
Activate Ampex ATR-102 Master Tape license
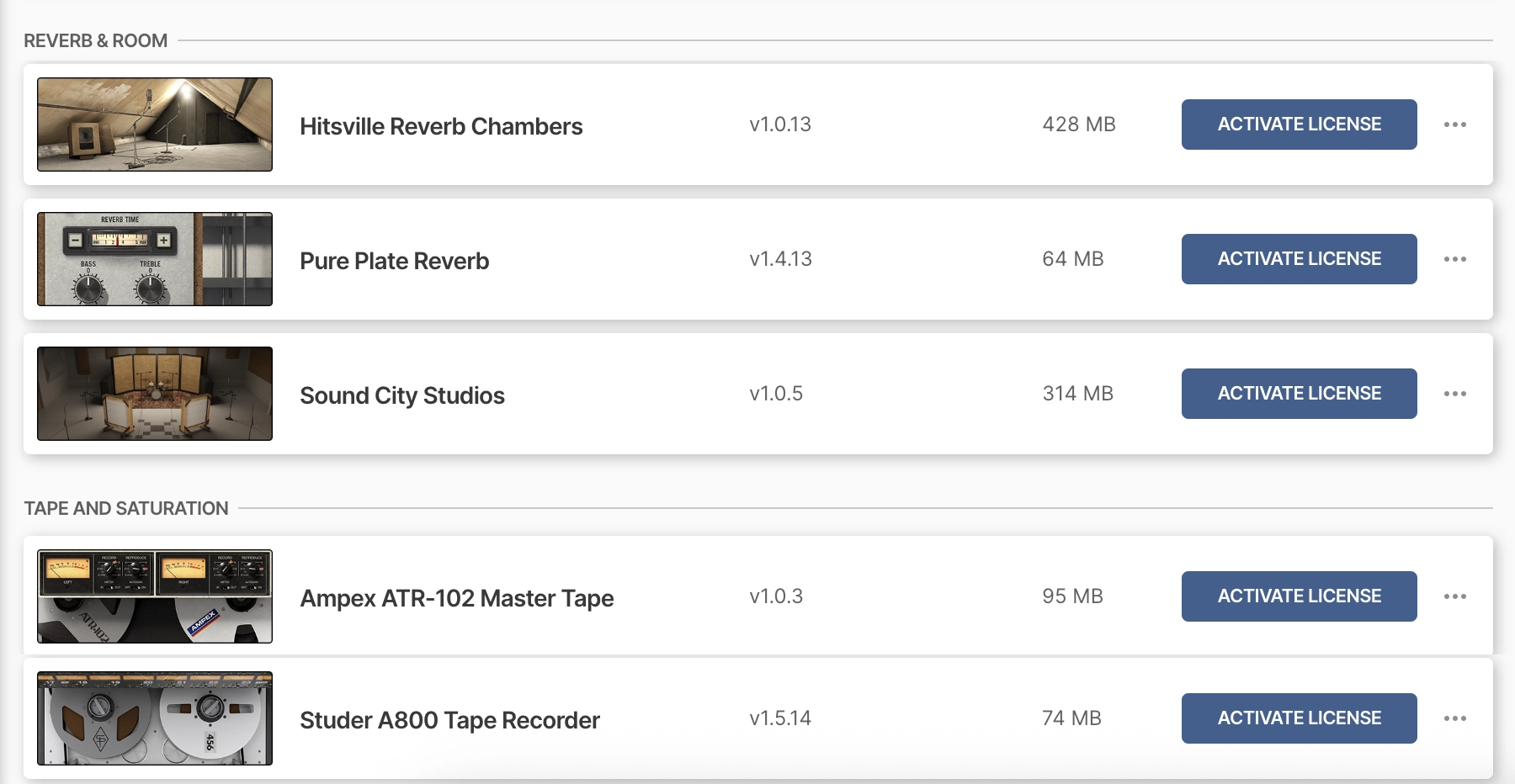(x=1299, y=596)
